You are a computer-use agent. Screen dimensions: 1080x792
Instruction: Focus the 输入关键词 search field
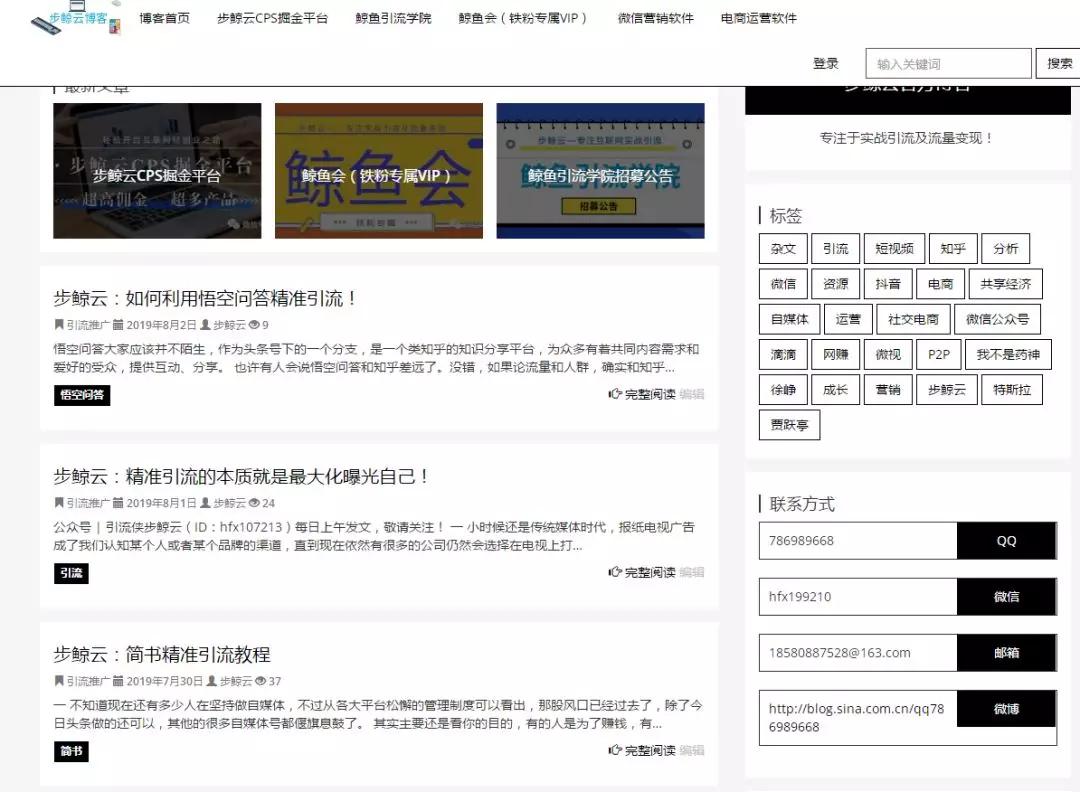click(948, 63)
